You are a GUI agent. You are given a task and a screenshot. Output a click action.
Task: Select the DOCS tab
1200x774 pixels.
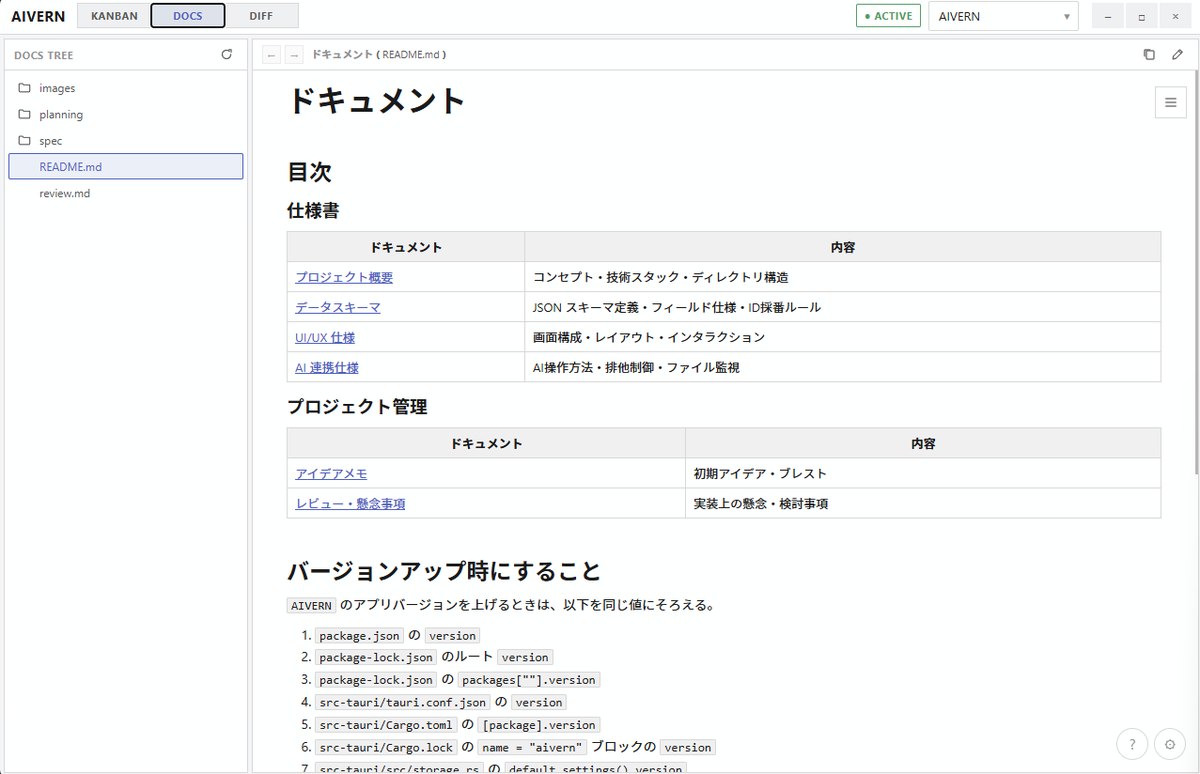click(187, 16)
